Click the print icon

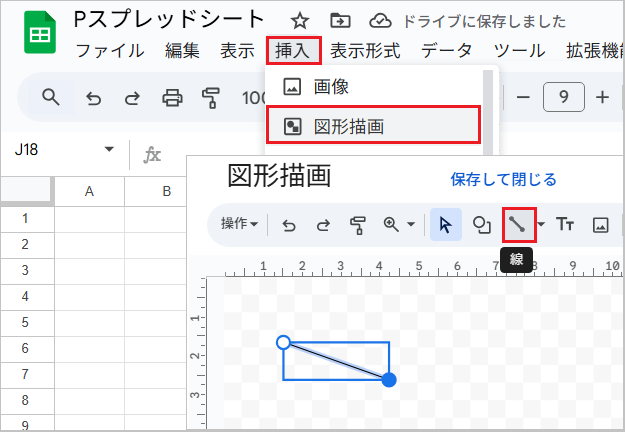172,98
